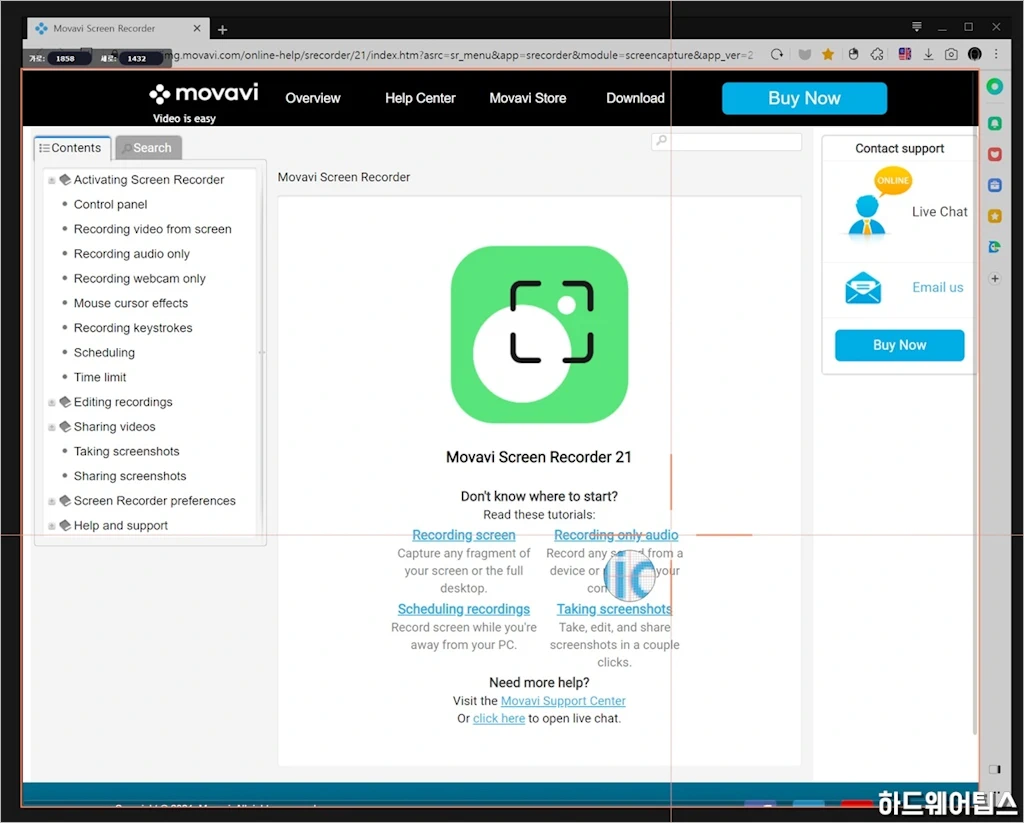Open the Sharing screenshots topic
The image size is (1024, 823).
pyautogui.click(x=130, y=476)
